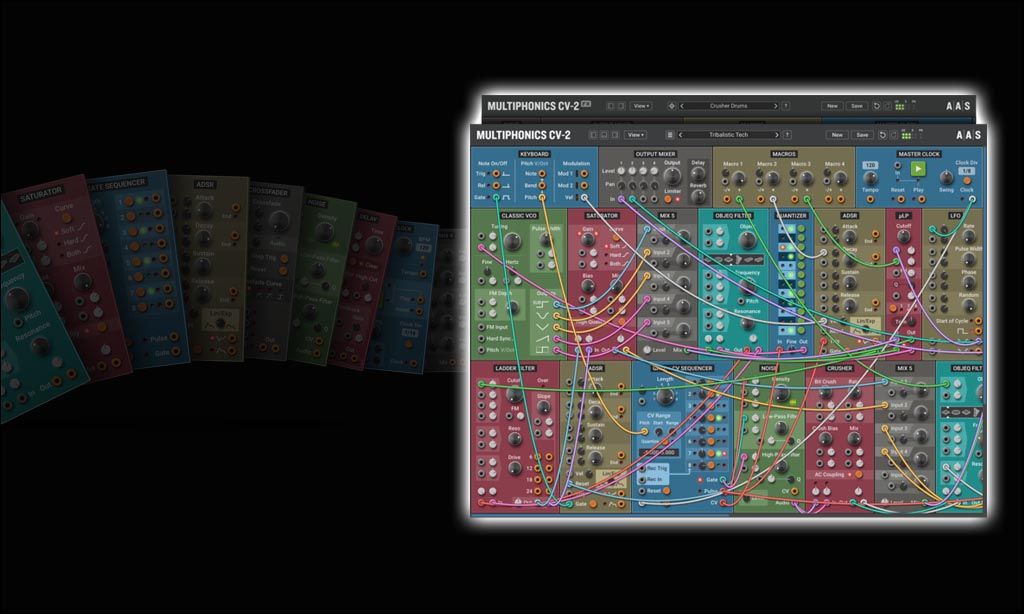Click the FM Input jack in Classic VCO

[x=480, y=327]
